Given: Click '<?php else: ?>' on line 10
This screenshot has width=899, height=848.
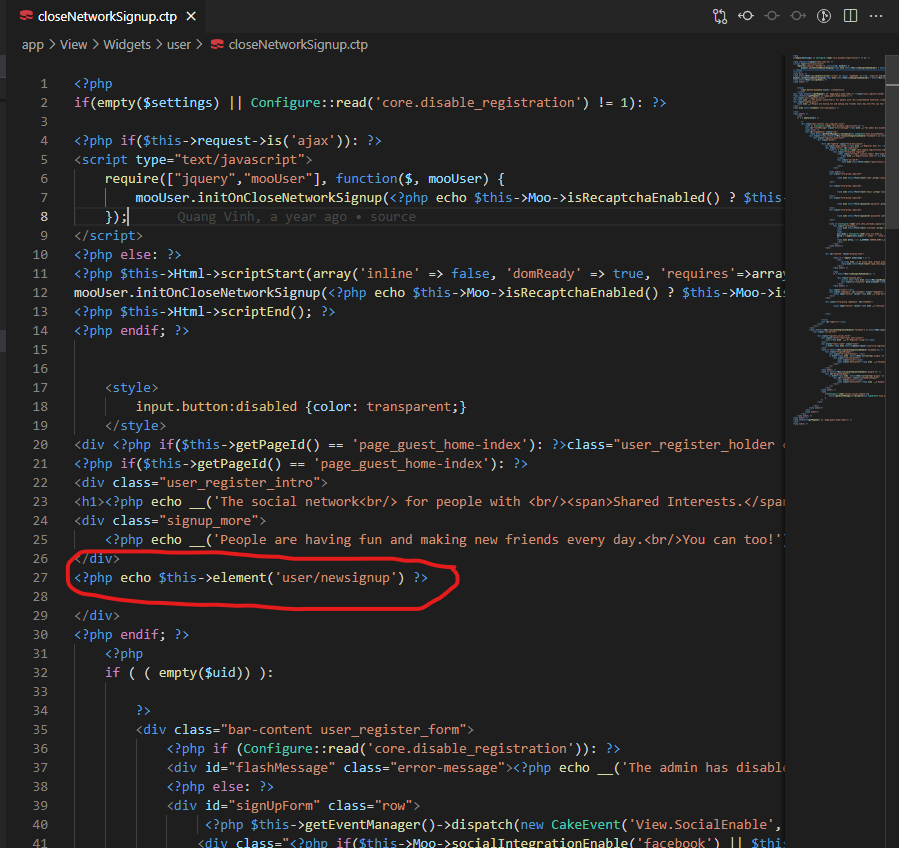Looking at the screenshot, I should [x=127, y=255].
